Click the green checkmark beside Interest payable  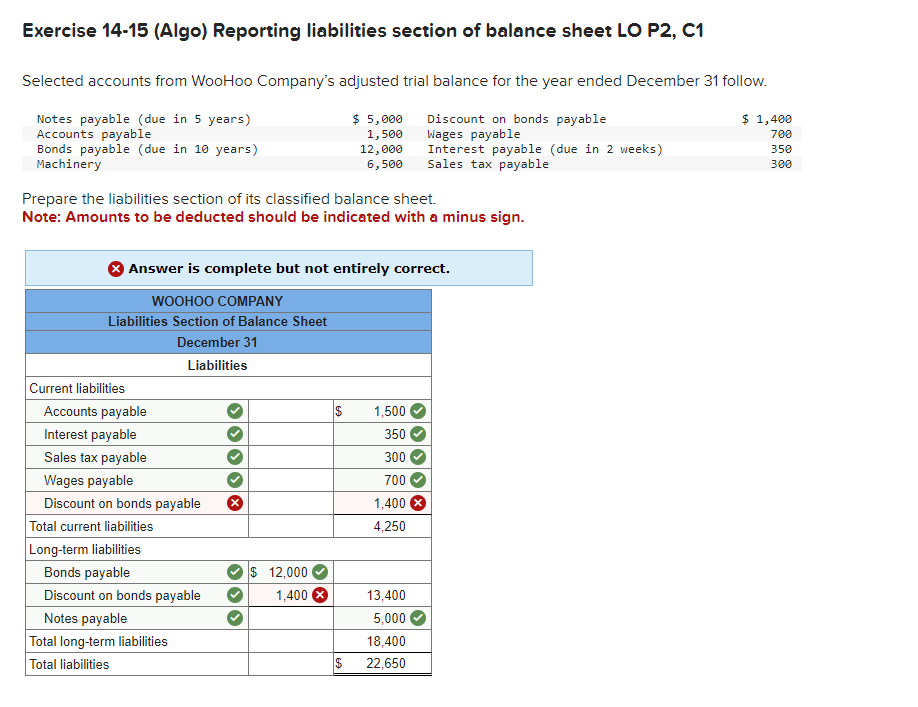(x=233, y=434)
